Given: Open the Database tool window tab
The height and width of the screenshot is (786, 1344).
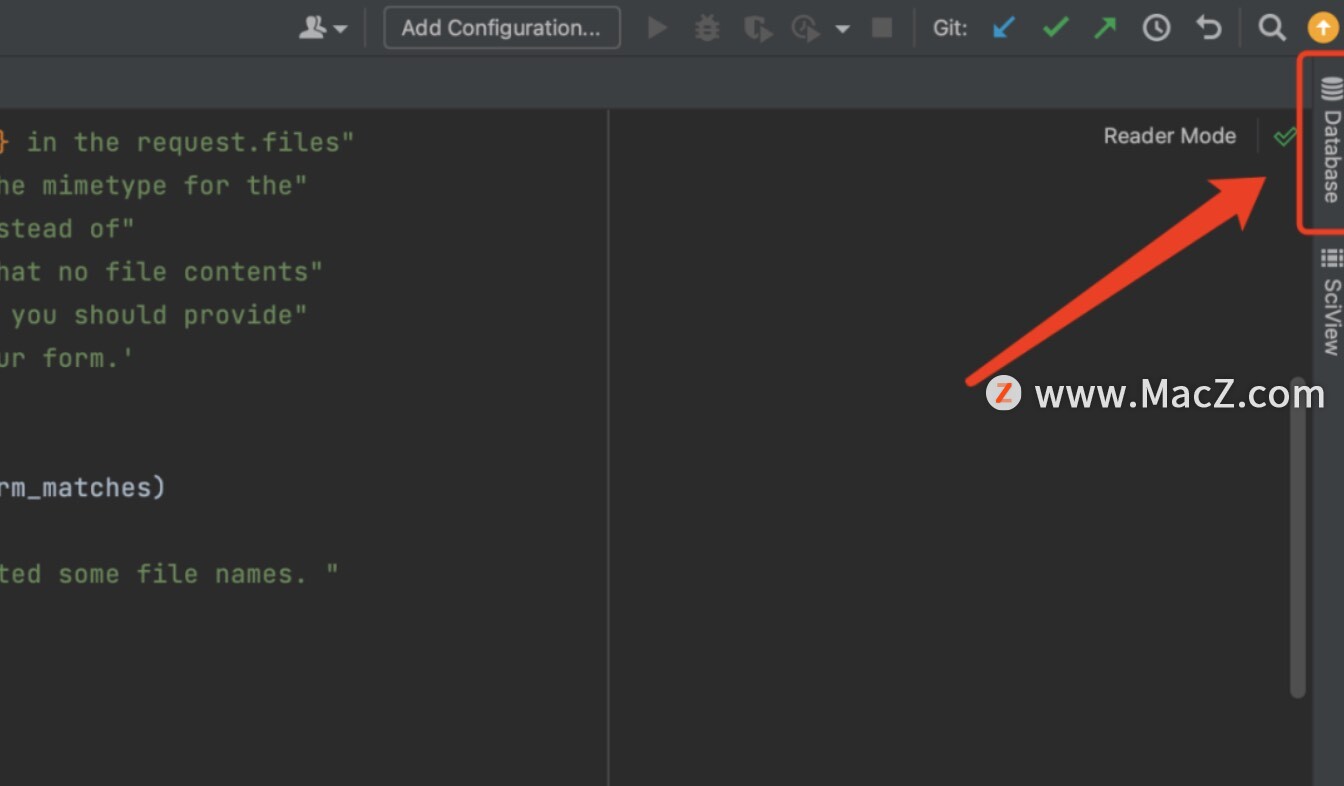Looking at the screenshot, I should [1330, 140].
